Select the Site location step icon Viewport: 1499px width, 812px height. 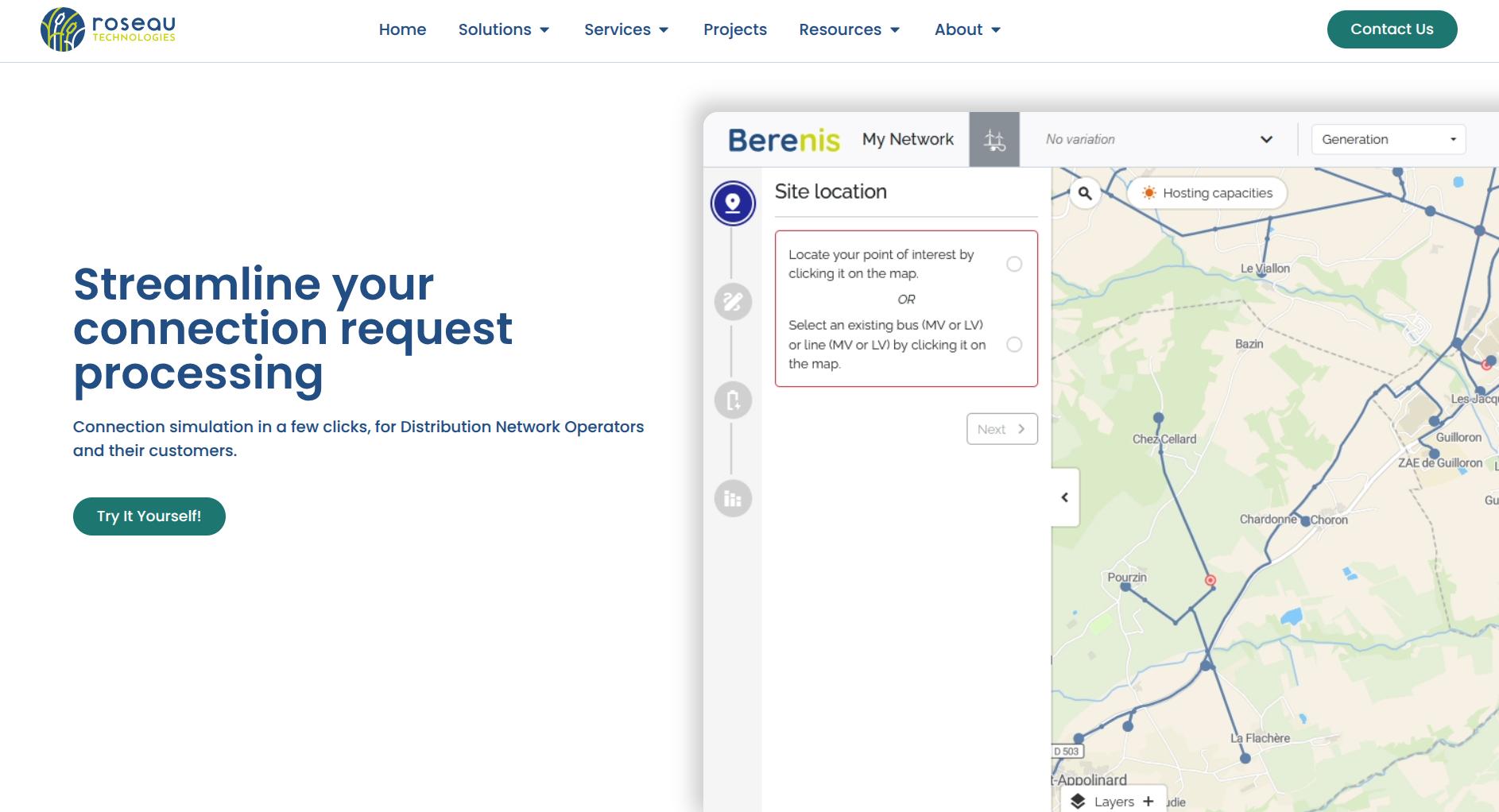pyautogui.click(x=733, y=203)
